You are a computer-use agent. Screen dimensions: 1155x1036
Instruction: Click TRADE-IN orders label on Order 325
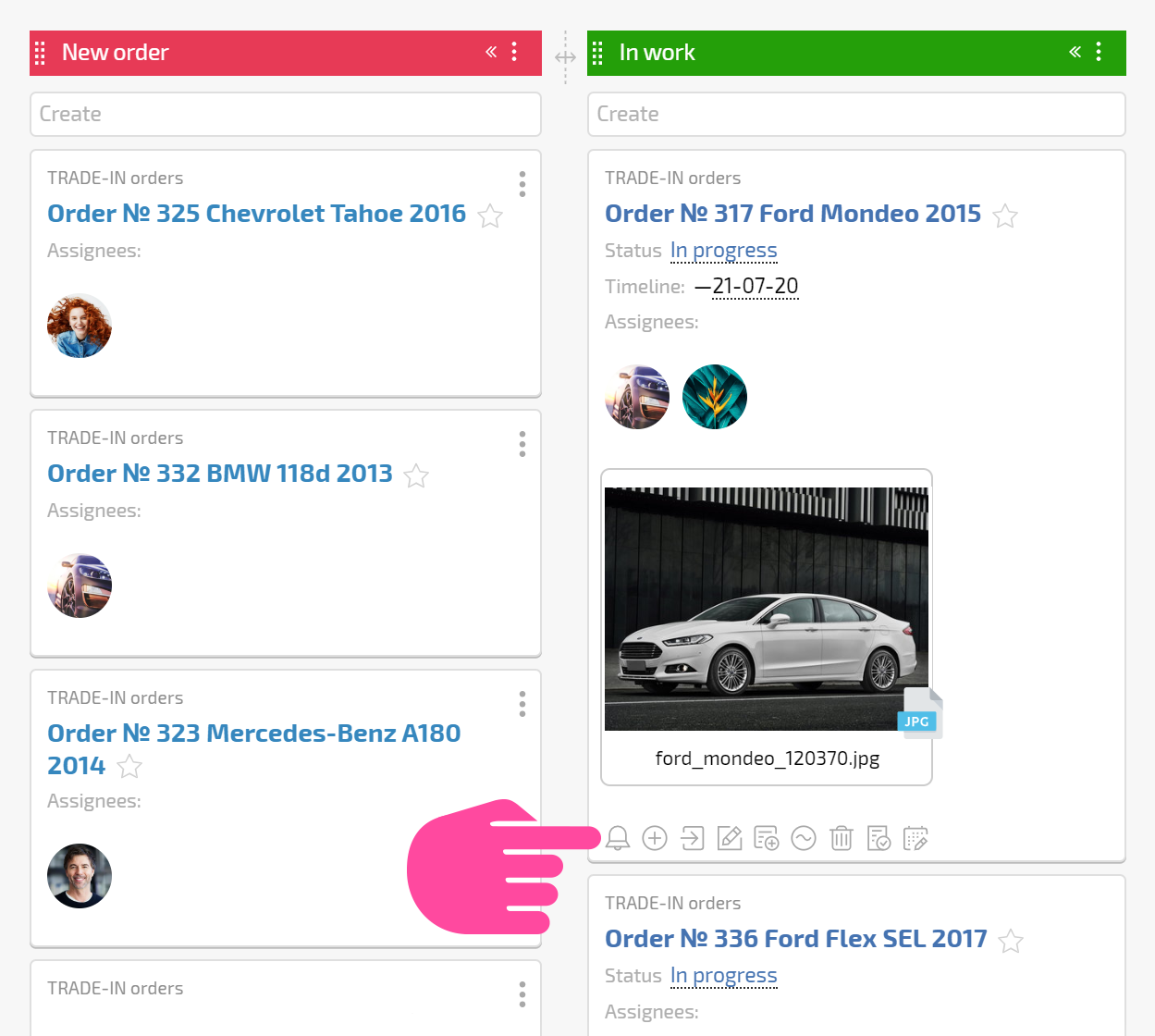pos(116,178)
